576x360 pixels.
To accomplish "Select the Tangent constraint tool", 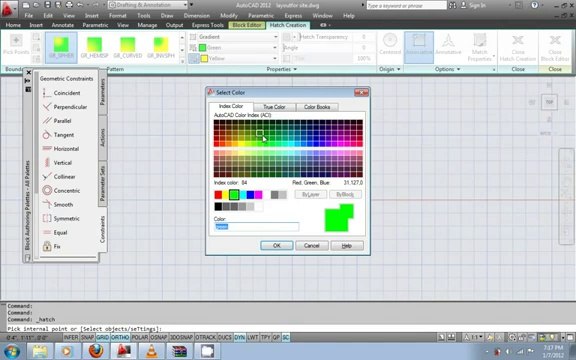I will 58,135.
